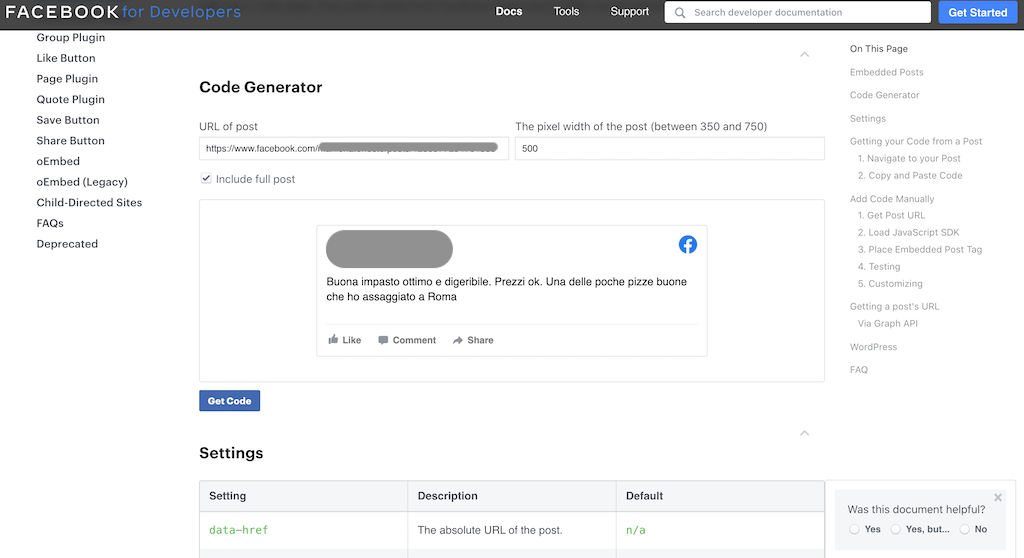The height and width of the screenshot is (558, 1024).
Task: Open Facebook for Developers home logo
Action: [123, 12]
